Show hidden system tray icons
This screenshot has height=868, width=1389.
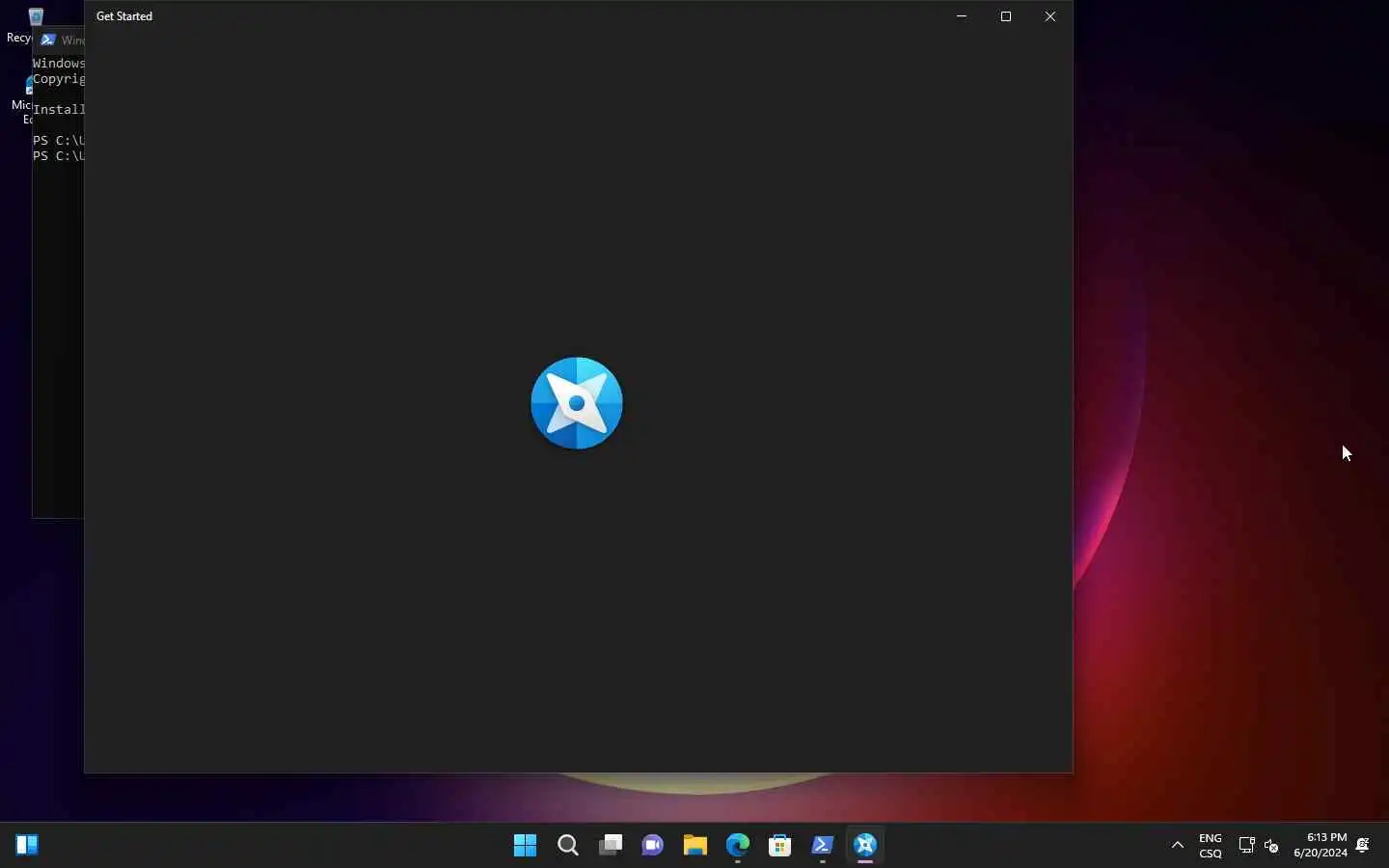1178,846
